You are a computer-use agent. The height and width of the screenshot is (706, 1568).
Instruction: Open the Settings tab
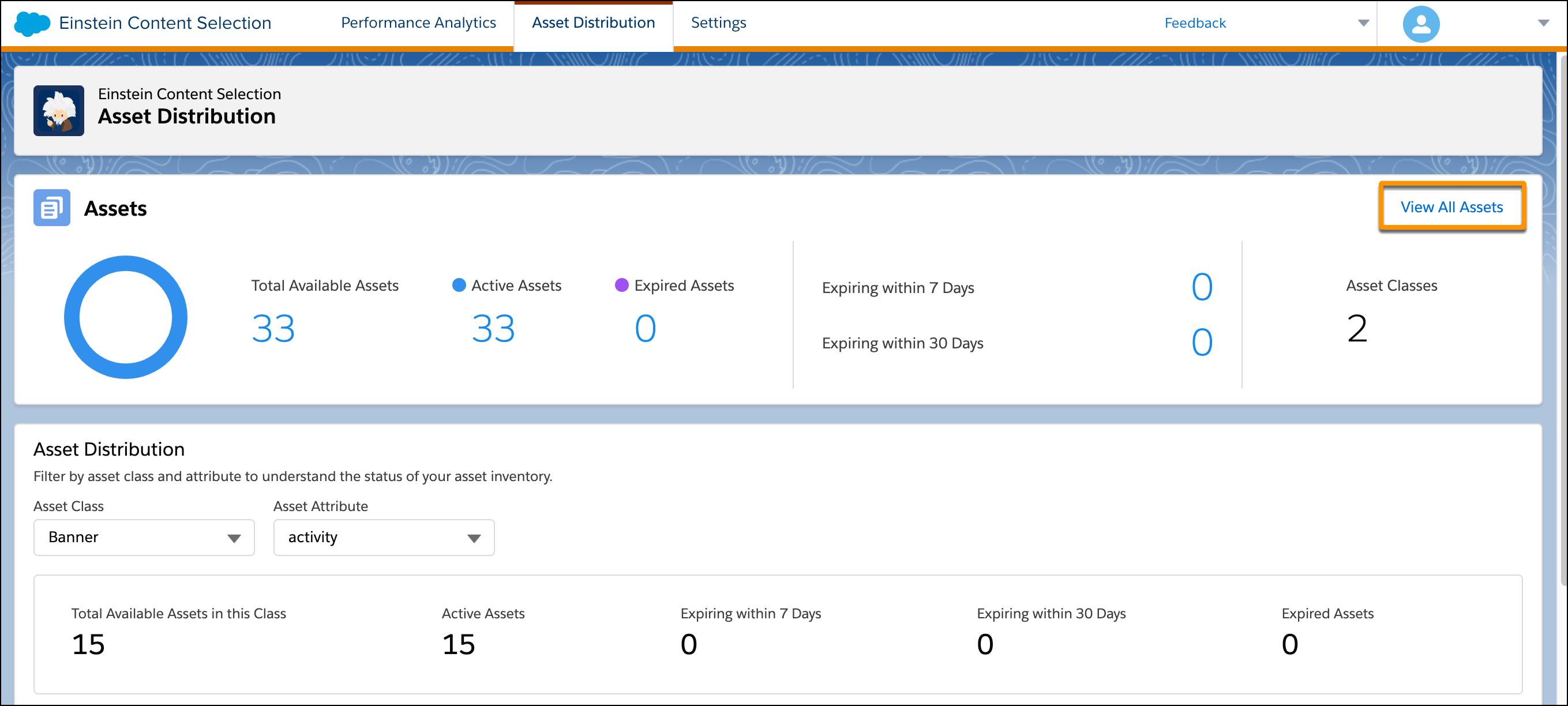[718, 22]
